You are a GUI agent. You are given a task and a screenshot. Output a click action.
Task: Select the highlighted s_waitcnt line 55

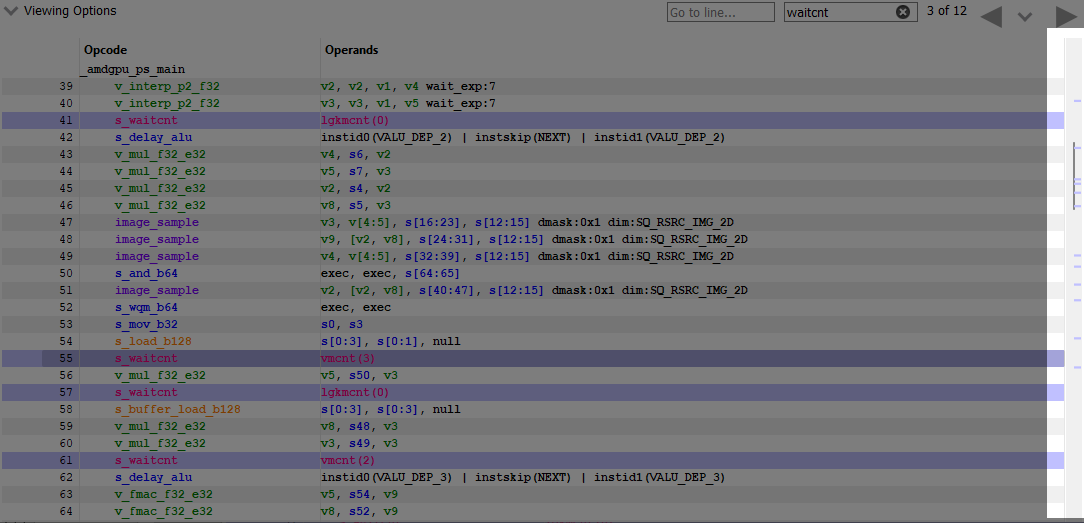(x=146, y=358)
